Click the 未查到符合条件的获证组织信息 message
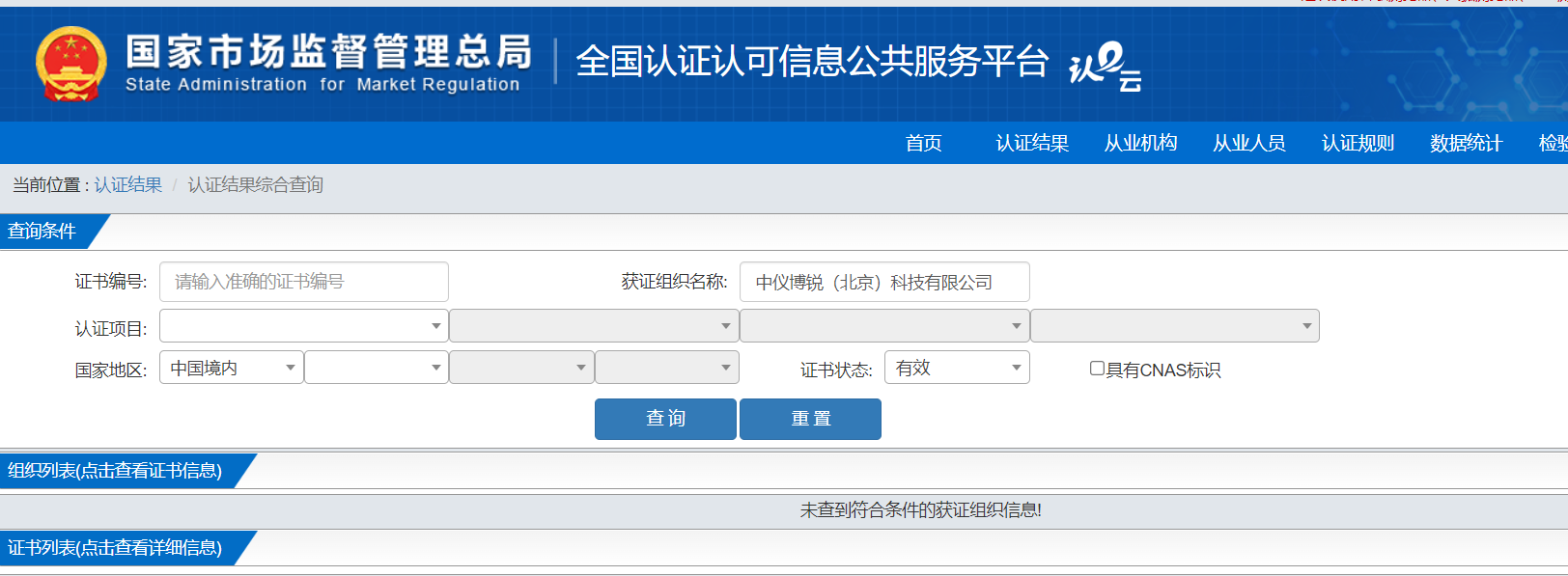Screen dimensions: 1568x576 (921, 510)
